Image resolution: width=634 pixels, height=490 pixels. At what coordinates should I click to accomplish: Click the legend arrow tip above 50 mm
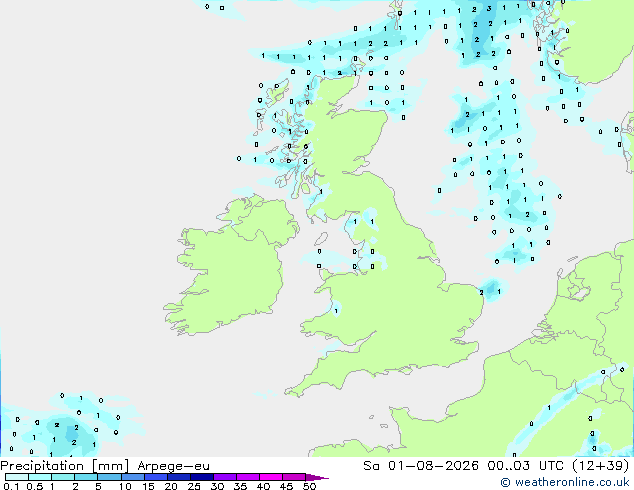(317, 477)
